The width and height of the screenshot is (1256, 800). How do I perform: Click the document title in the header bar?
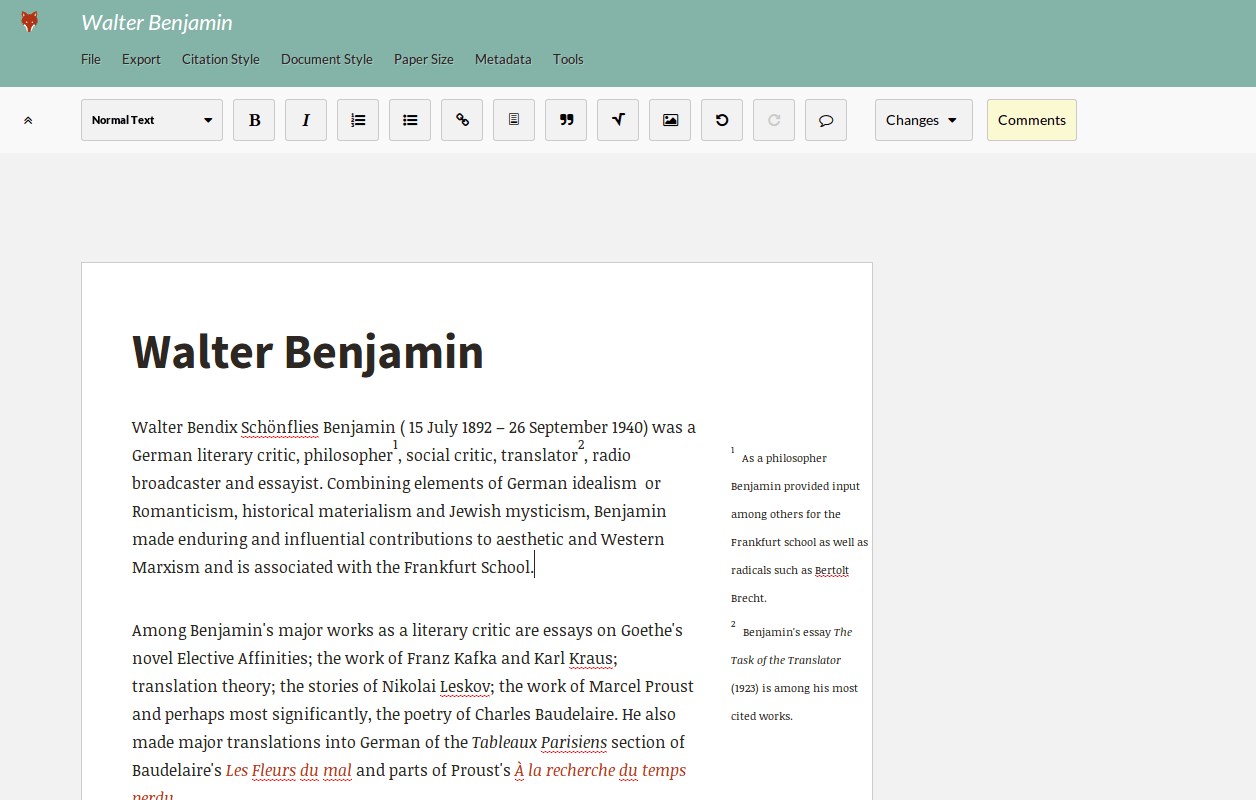click(157, 22)
